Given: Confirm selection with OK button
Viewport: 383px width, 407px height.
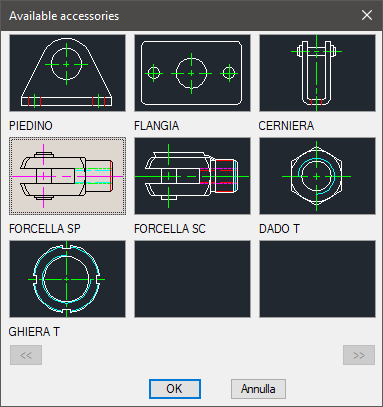Looking at the screenshot, I should [175, 389].
